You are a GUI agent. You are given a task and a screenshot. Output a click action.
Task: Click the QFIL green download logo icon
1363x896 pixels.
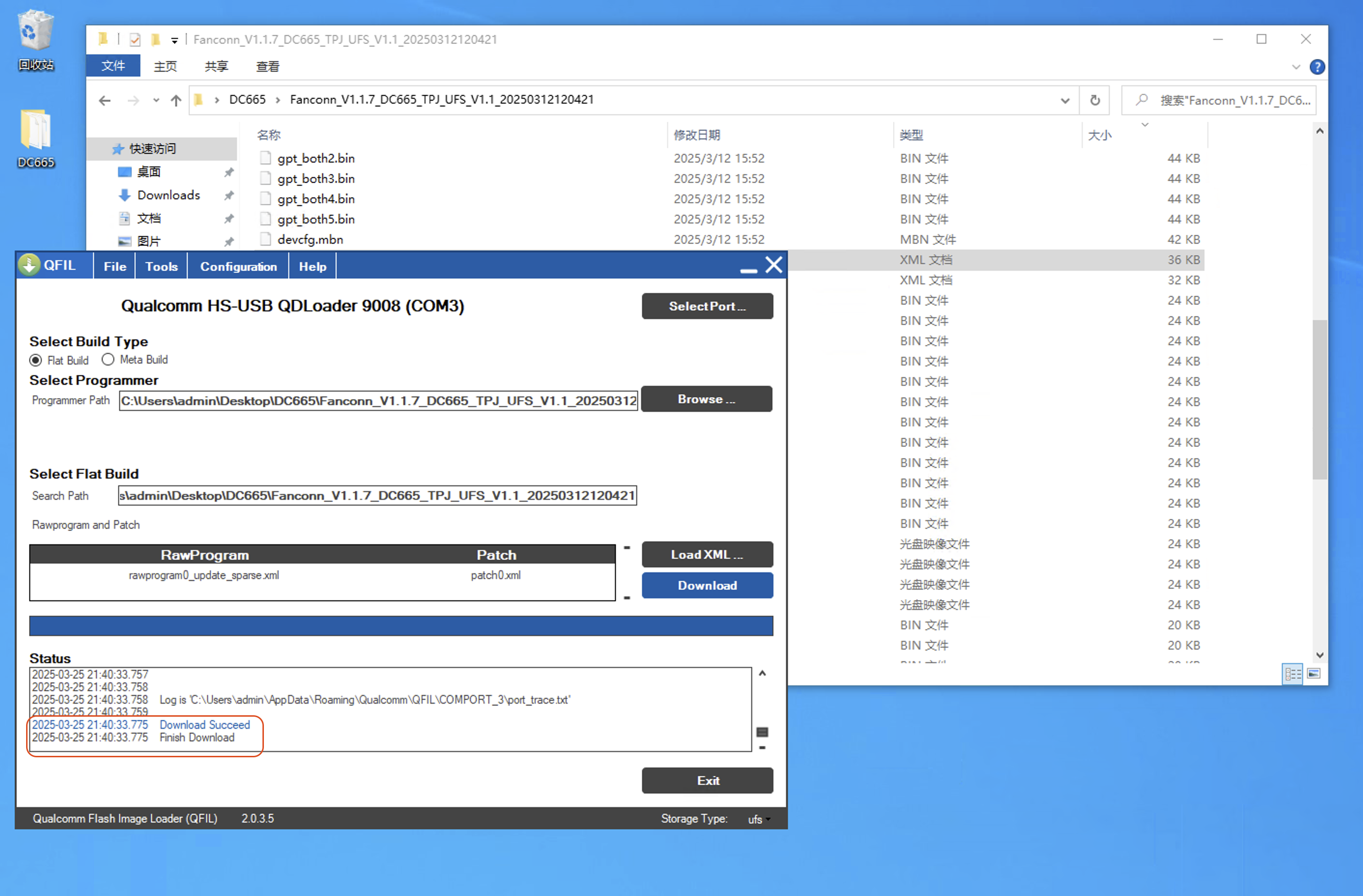tap(29, 265)
